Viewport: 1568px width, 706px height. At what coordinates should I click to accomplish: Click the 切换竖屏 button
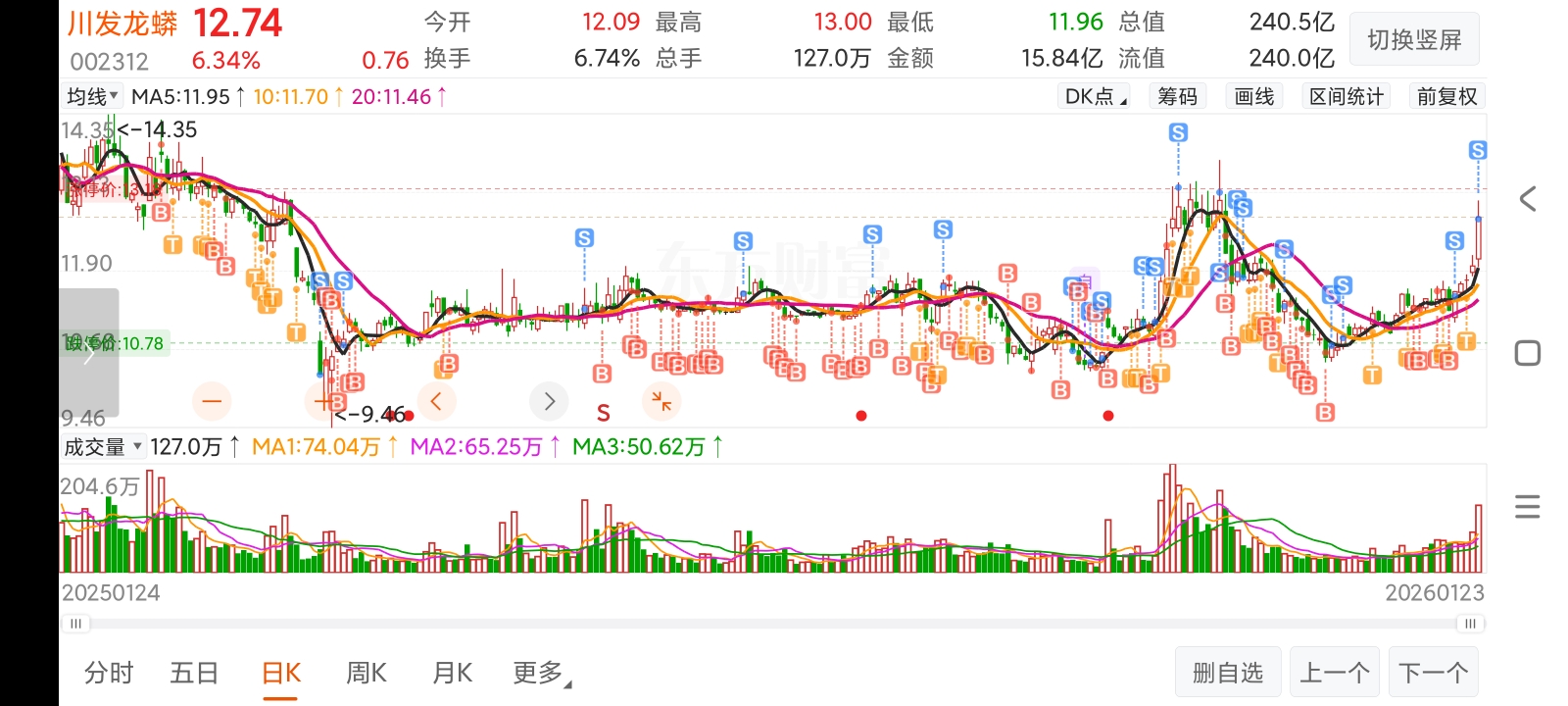(x=1414, y=40)
